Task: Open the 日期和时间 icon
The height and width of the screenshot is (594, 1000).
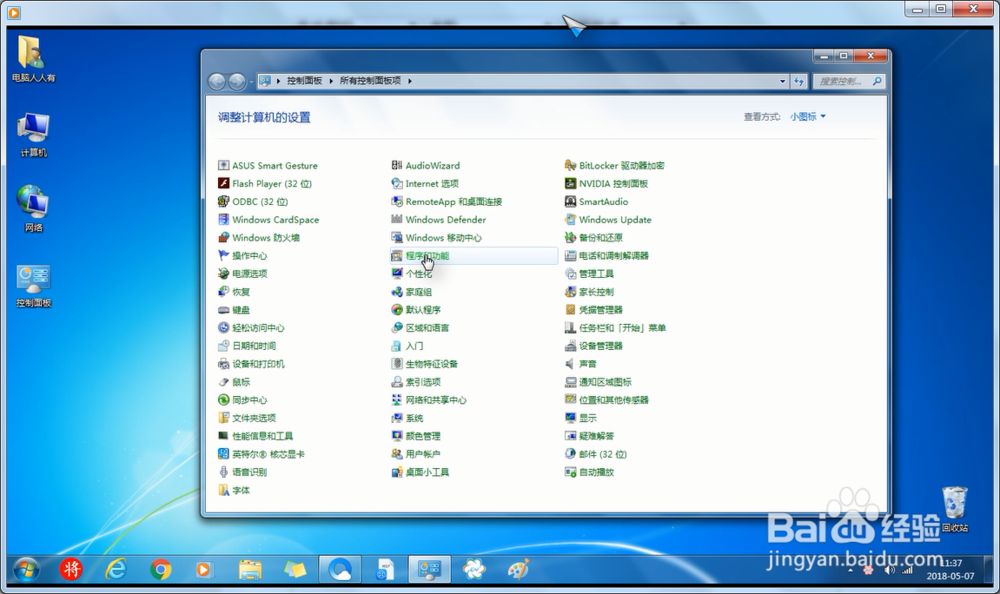Action: [x=223, y=346]
